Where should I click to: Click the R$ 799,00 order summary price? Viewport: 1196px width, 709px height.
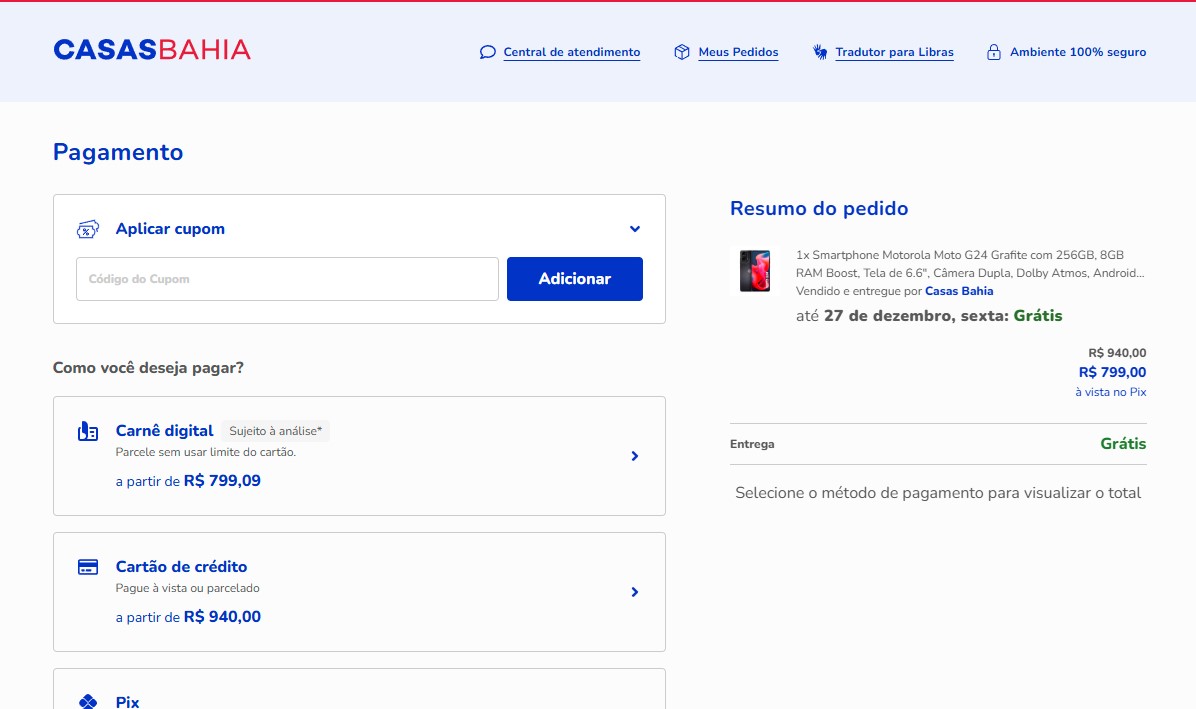click(1112, 372)
